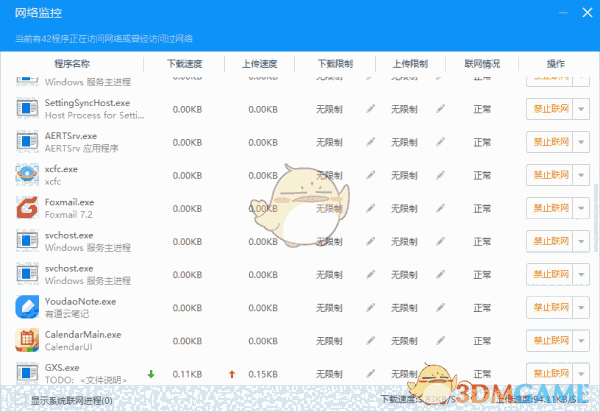600x412 pixels.
Task: Click the 下载限制 column header
Action: [x=335, y=64]
